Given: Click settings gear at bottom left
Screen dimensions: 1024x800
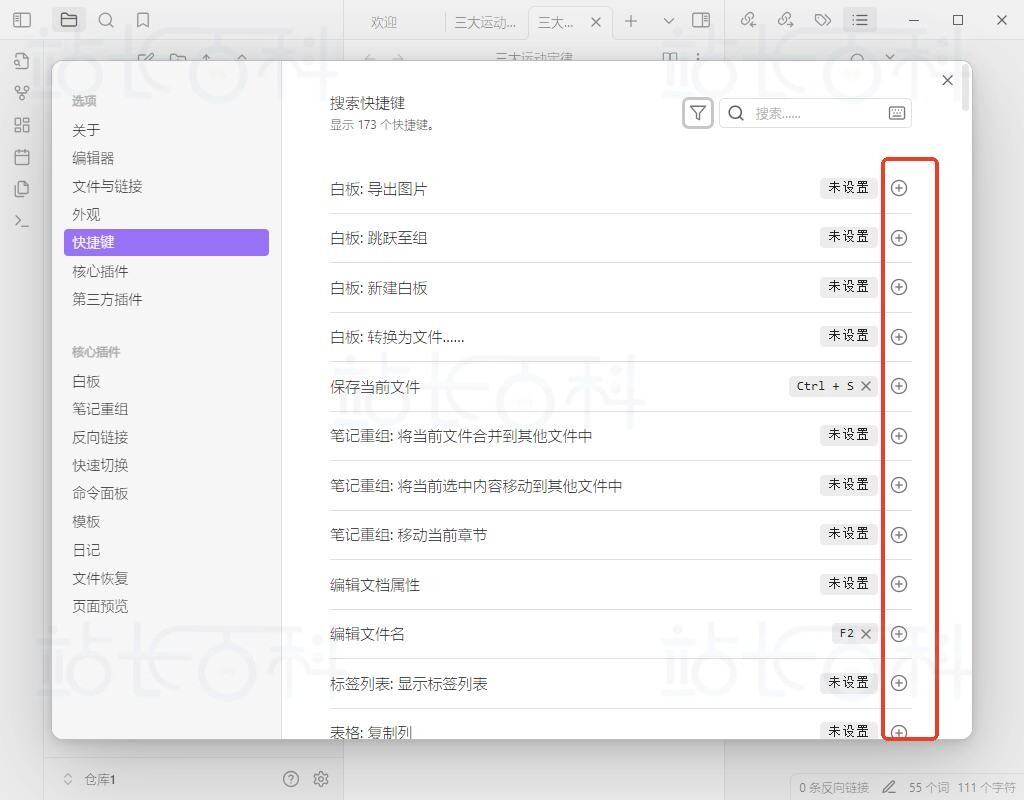Looking at the screenshot, I should click(x=321, y=779).
